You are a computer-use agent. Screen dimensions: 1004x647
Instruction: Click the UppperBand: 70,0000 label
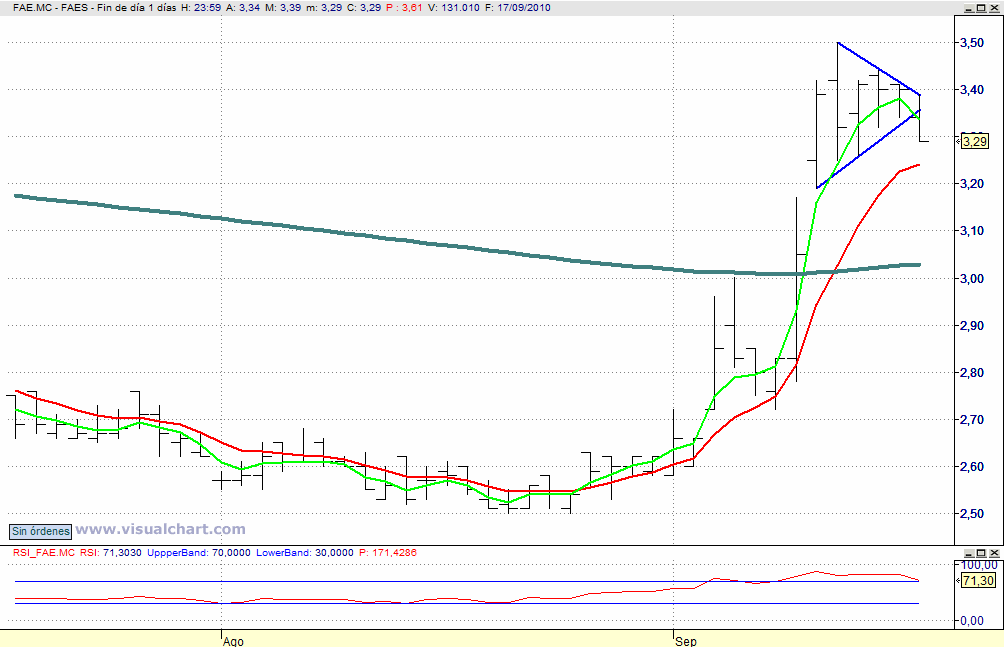199,552
